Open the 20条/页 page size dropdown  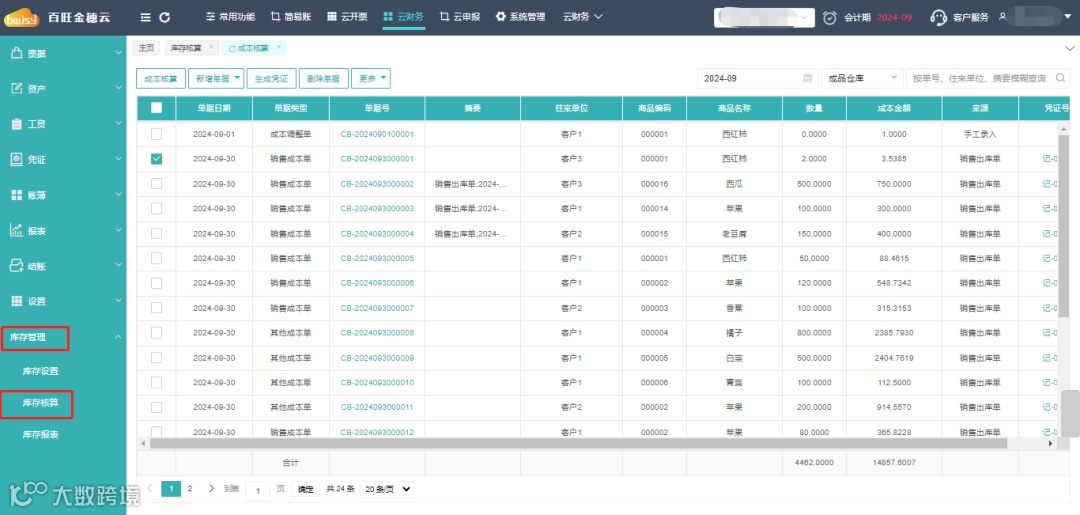click(387, 489)
